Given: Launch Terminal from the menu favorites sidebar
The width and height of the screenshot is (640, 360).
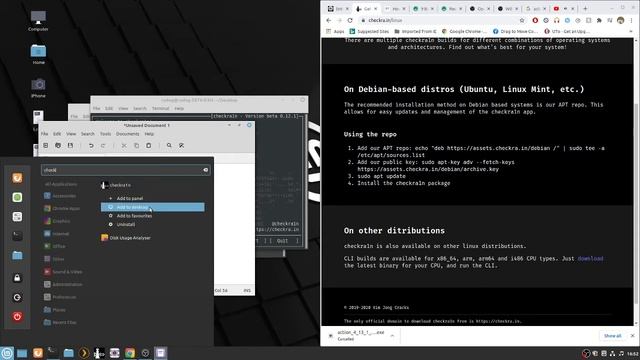Looking at the screenshot, I should [17, 236].
